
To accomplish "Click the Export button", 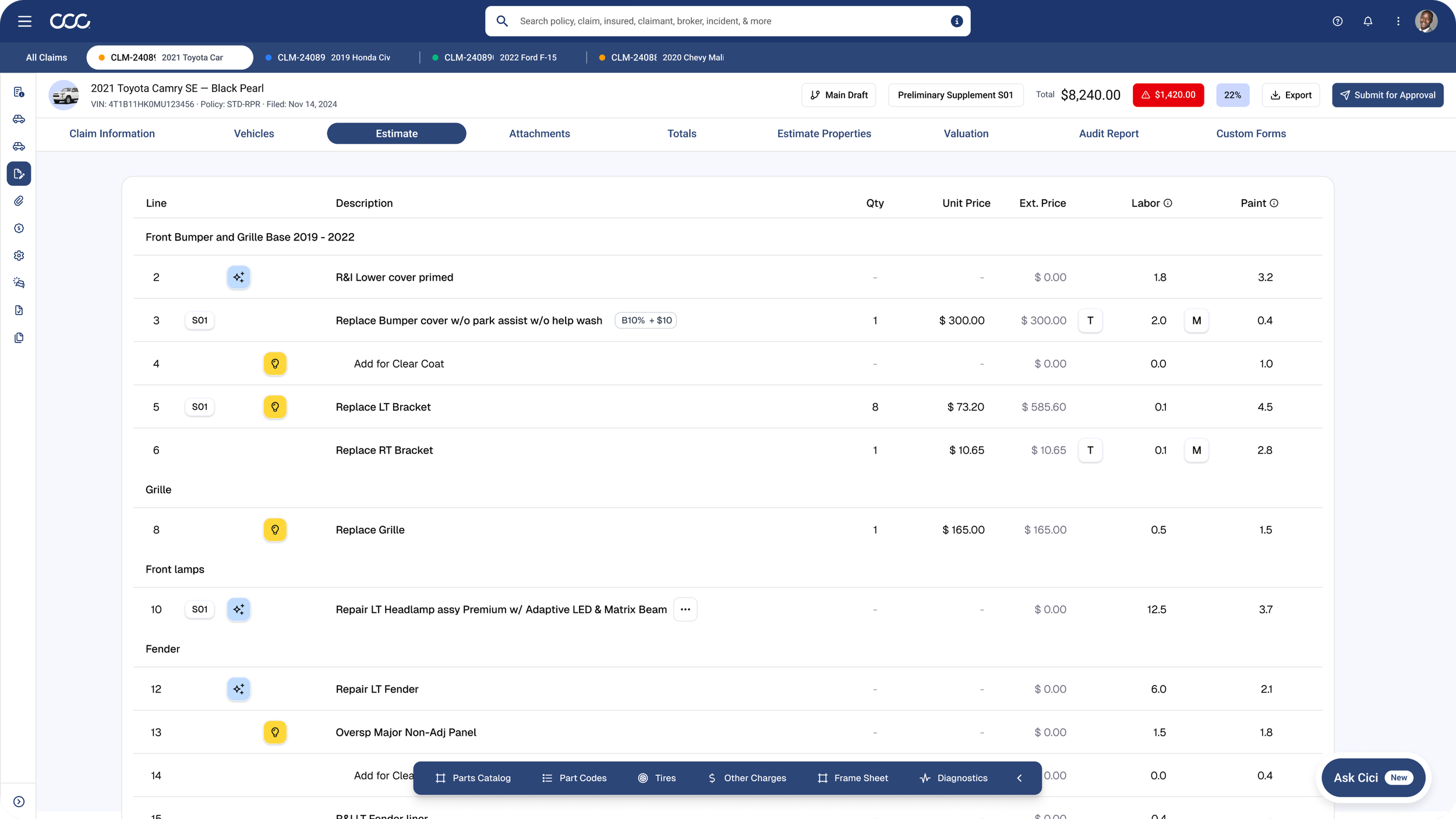I will (x=1291, y=95).
